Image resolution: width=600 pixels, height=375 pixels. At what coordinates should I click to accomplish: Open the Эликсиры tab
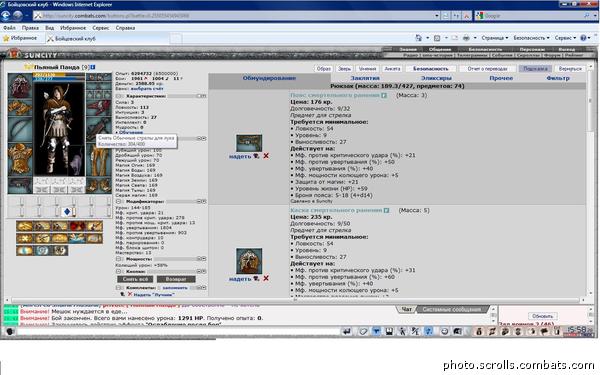(436, 78)
